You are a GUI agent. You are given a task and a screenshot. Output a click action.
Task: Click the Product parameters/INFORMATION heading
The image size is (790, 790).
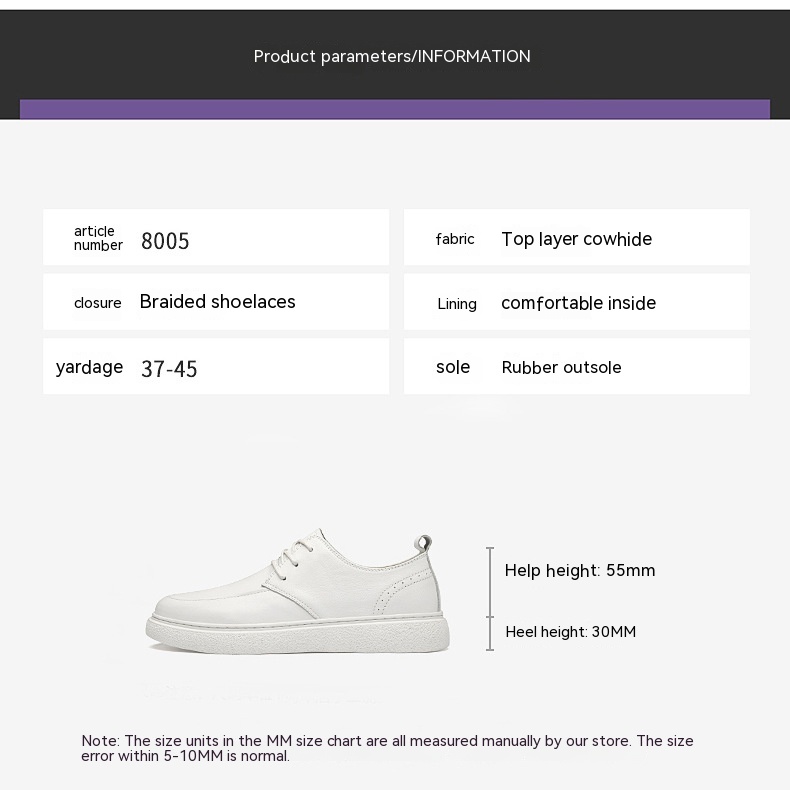tap(392, 57)
